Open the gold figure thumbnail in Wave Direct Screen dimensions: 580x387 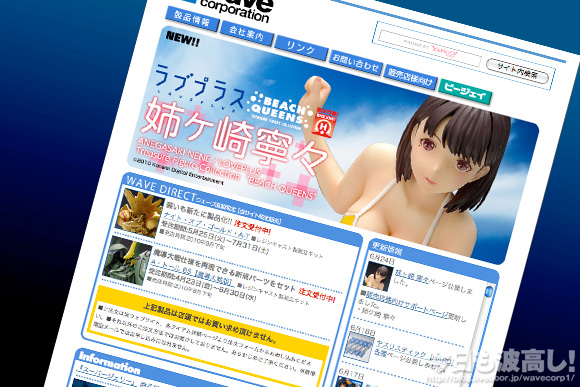pos(139,213)
